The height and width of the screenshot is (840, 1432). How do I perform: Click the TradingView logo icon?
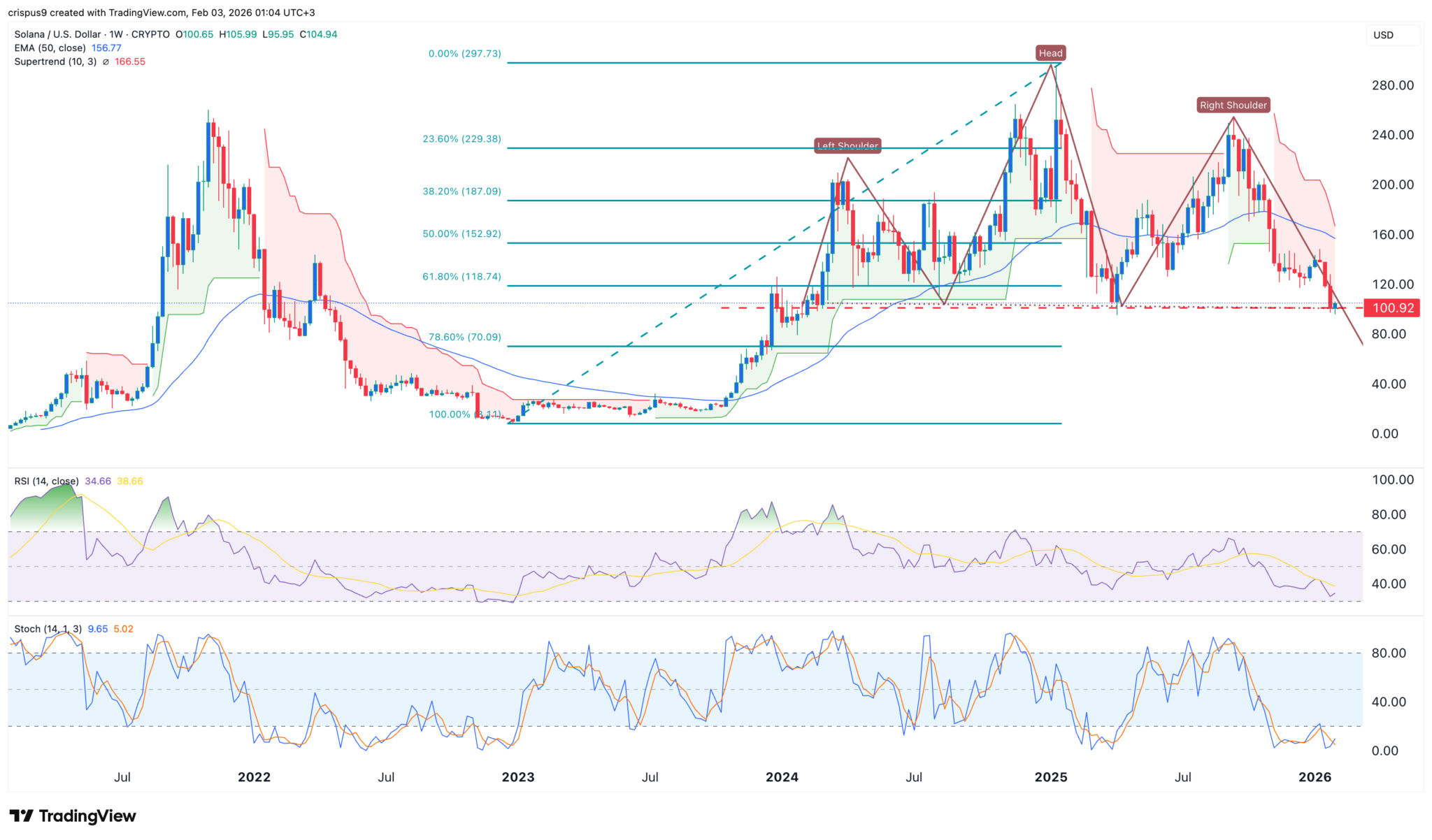click(x=22, y=816)
